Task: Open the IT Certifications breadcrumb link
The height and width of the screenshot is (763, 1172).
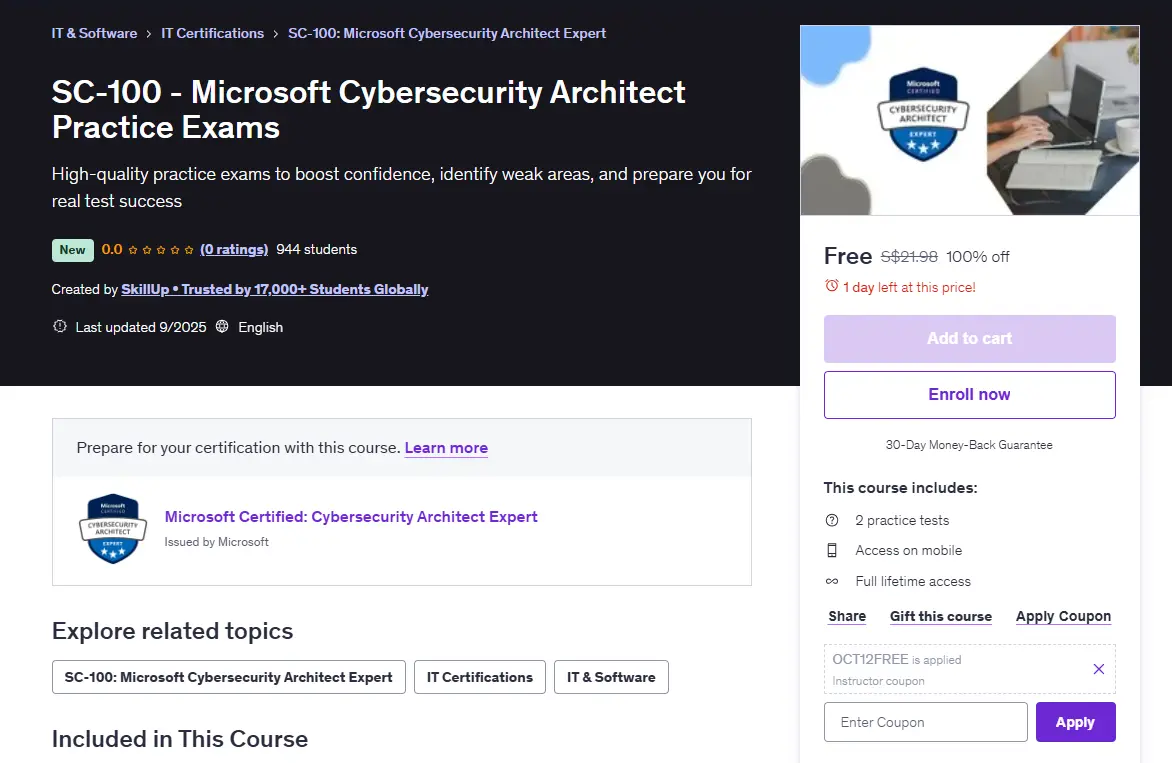Action: [x=212, y=34]
